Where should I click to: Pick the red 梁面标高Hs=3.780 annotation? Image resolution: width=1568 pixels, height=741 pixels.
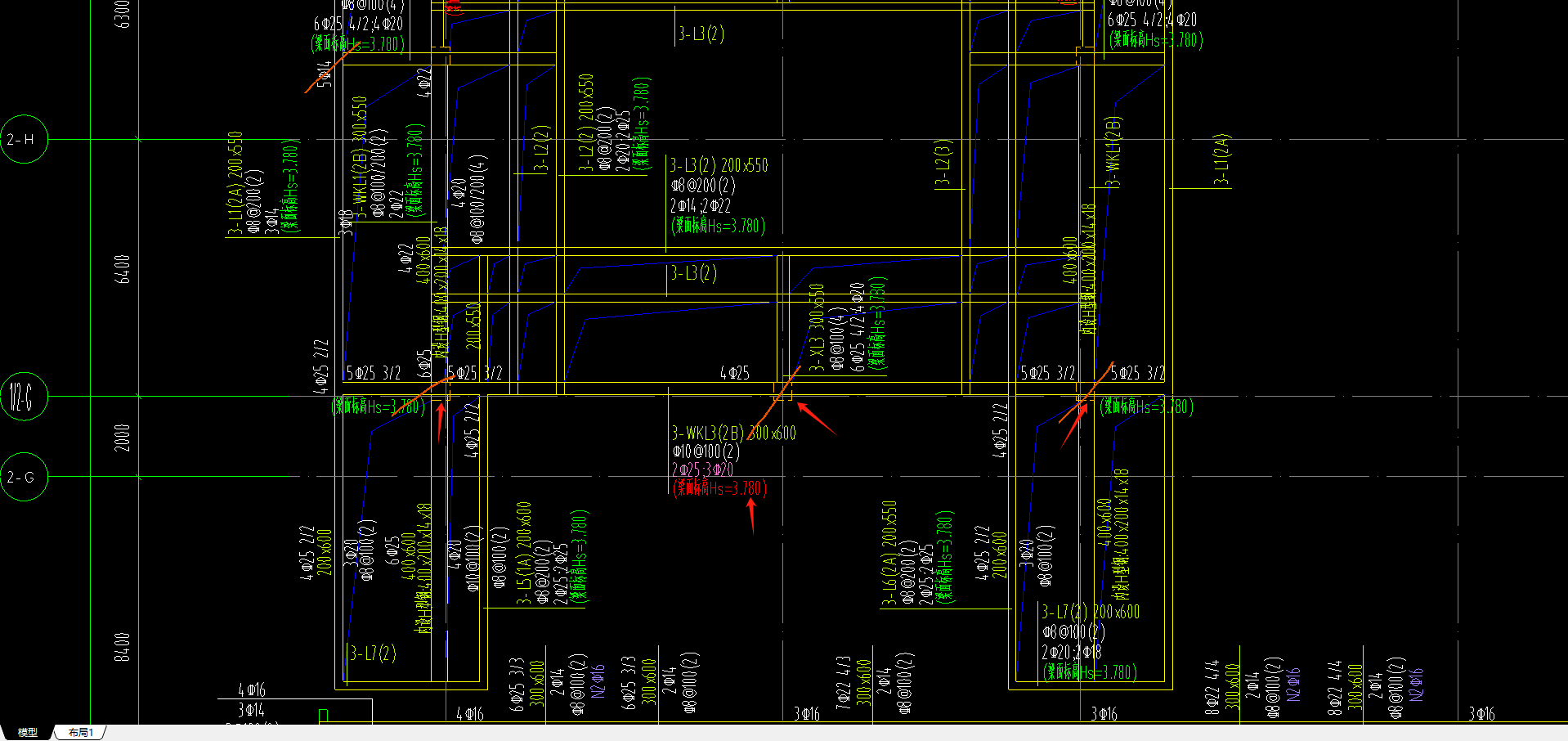pyautogui.click(x=719, y=488)
